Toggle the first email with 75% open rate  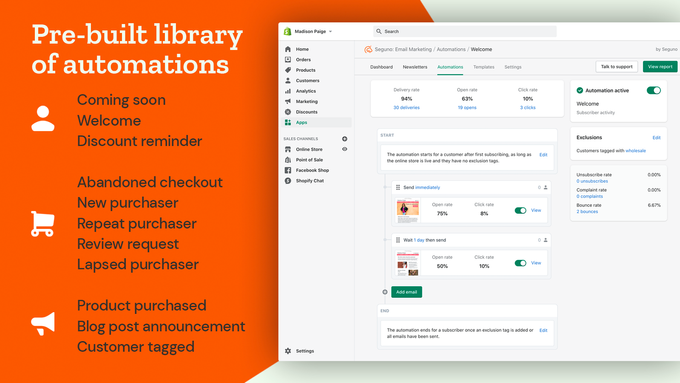(520, 210)
